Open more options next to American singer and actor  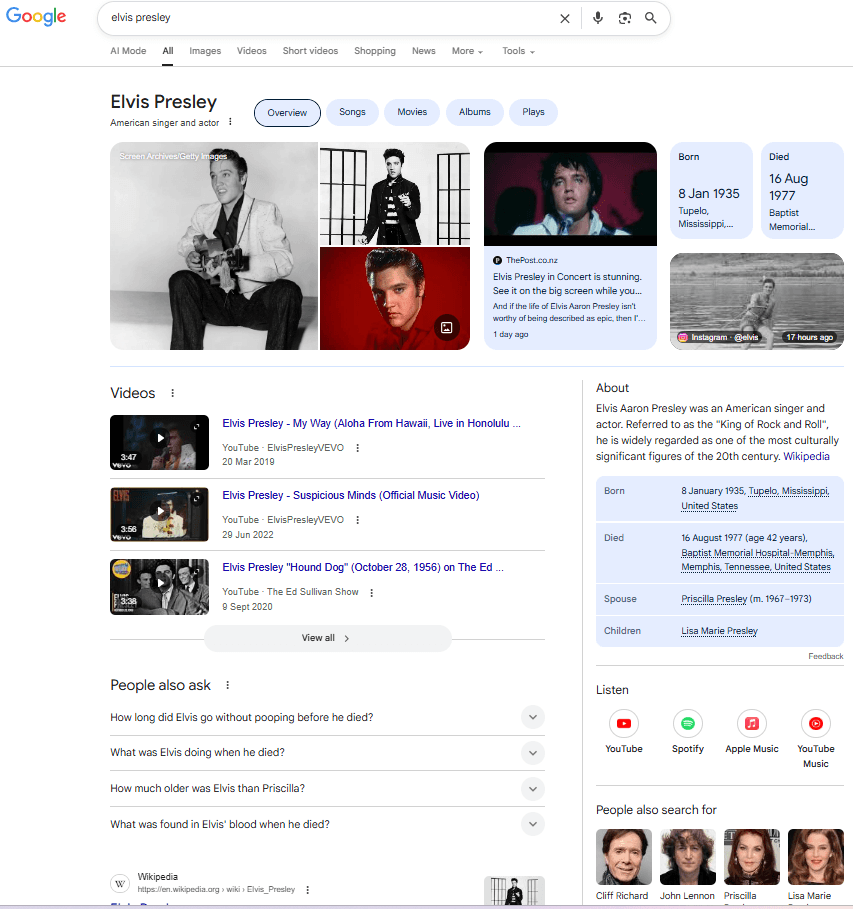(230, 122)
